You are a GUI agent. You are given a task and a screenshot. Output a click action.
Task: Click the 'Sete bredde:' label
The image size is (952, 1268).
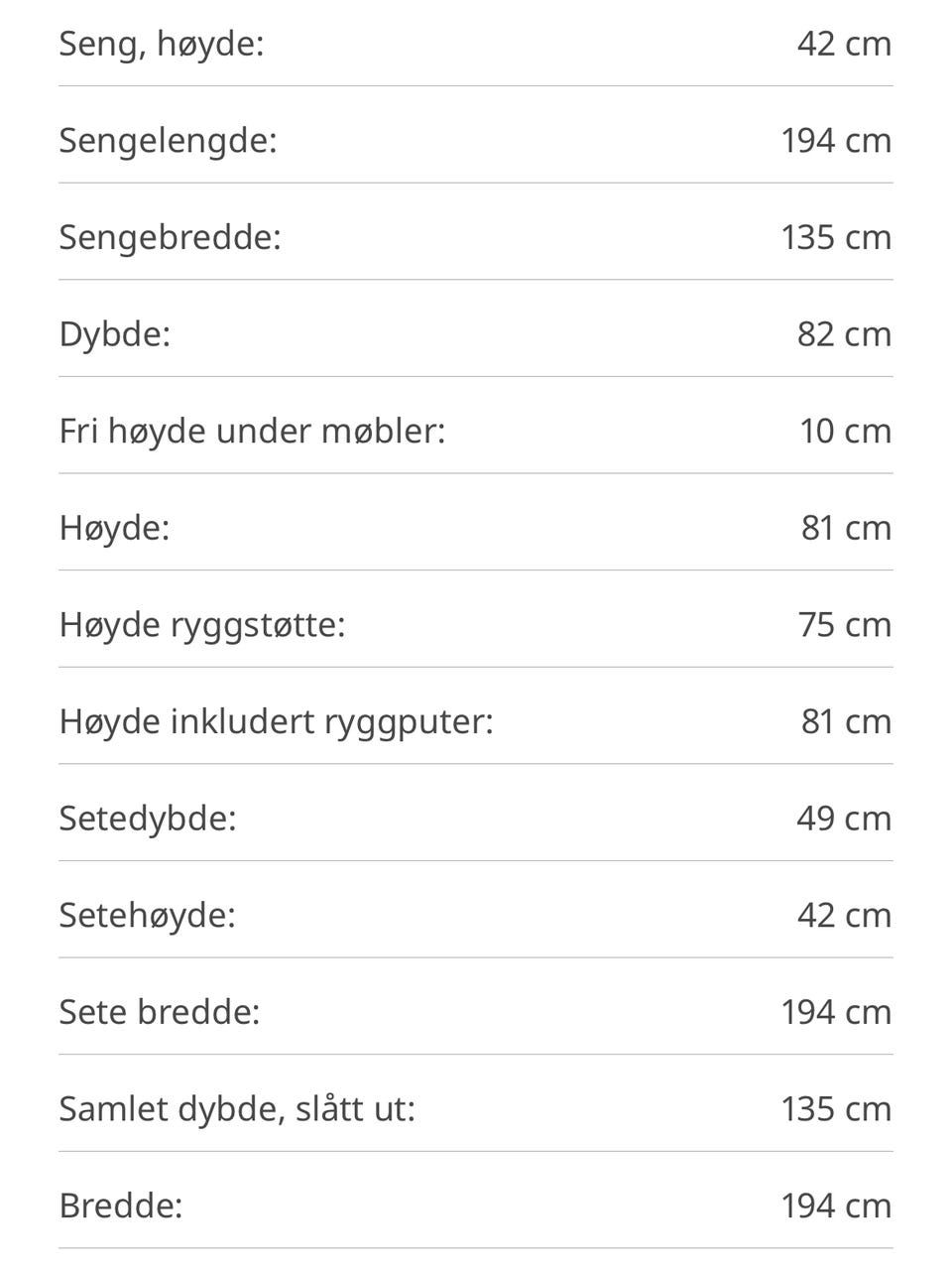click(159, 1011)
